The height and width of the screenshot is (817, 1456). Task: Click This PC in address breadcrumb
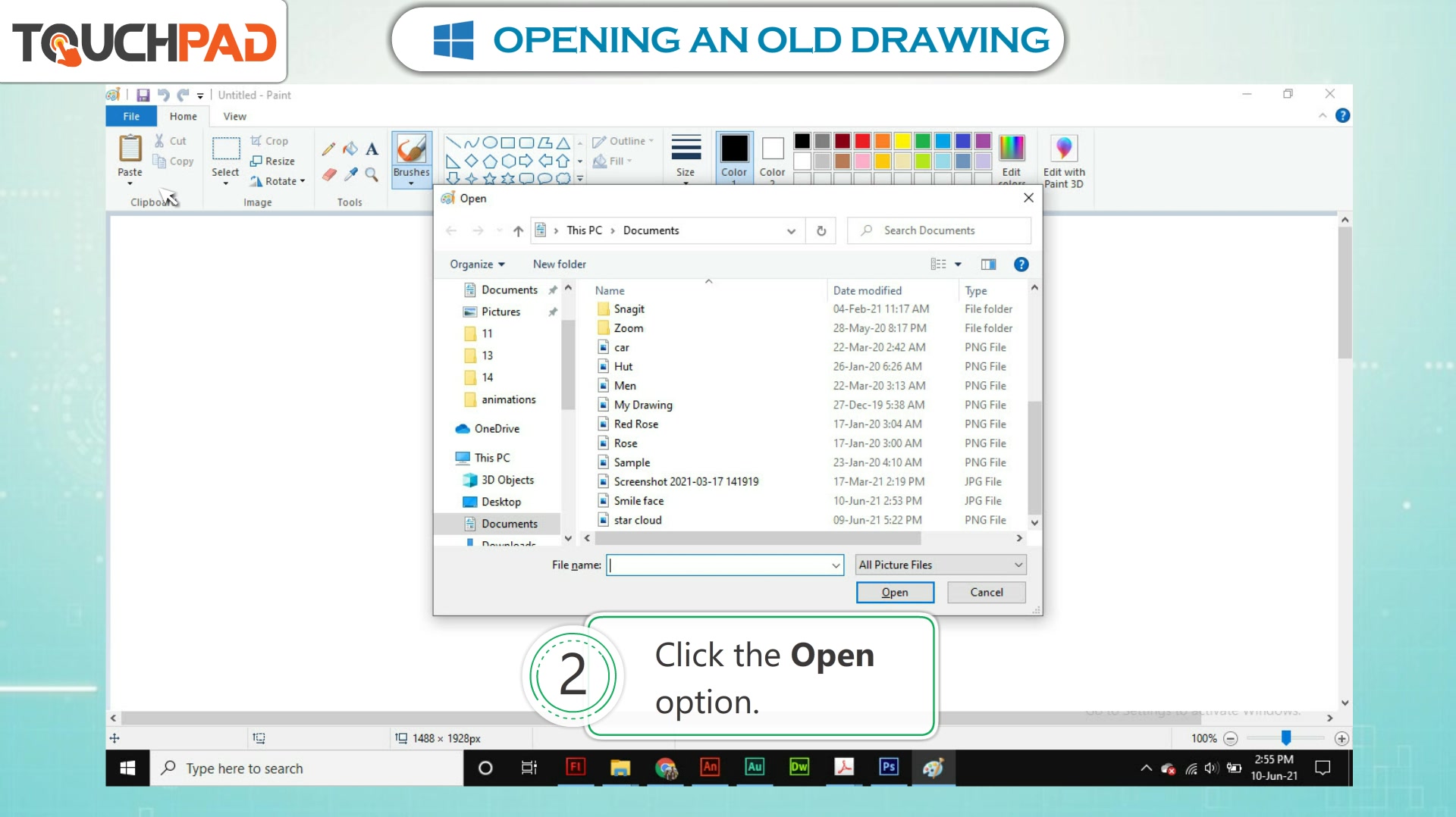pos(585,230)
